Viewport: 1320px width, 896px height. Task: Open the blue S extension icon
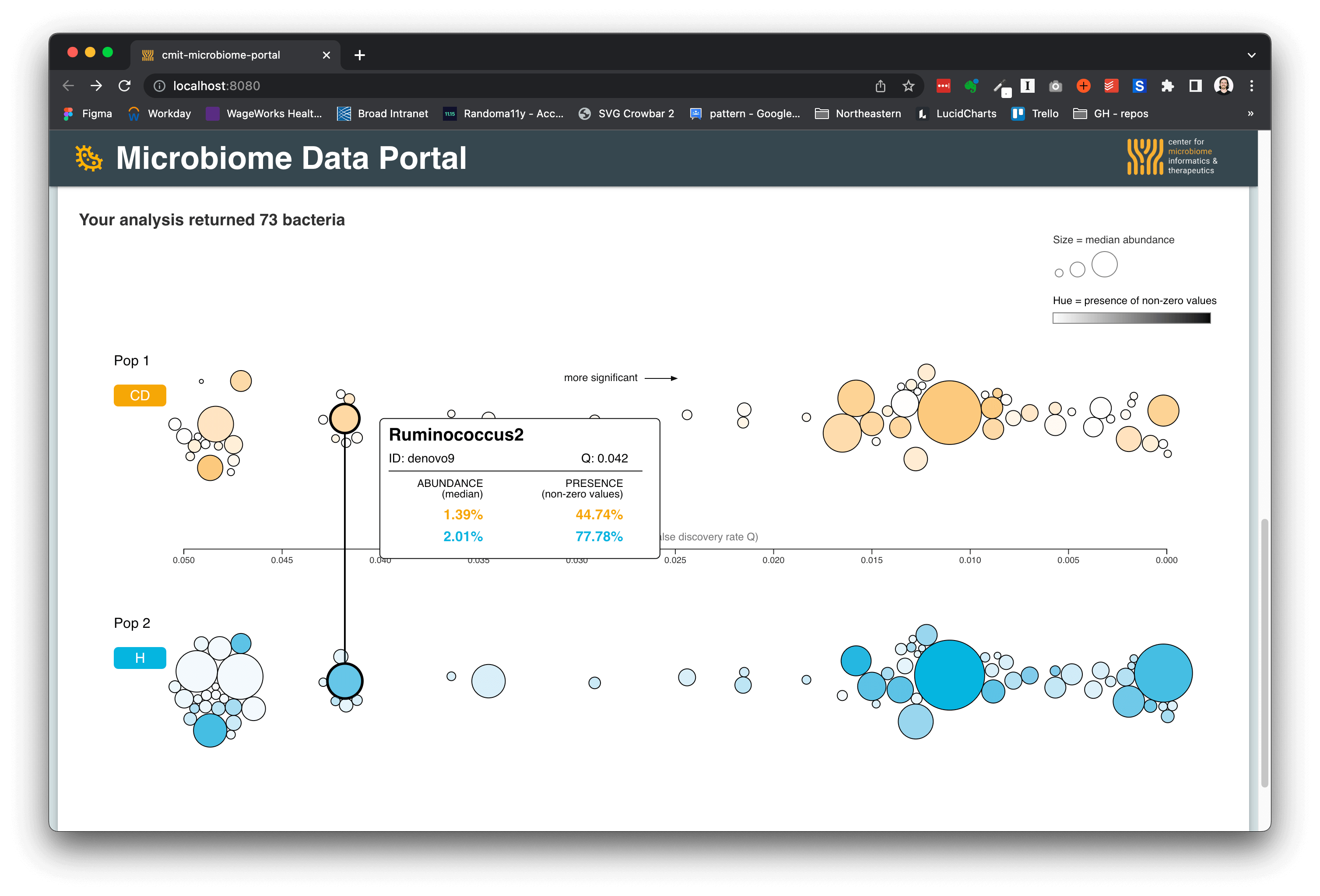1139,86
